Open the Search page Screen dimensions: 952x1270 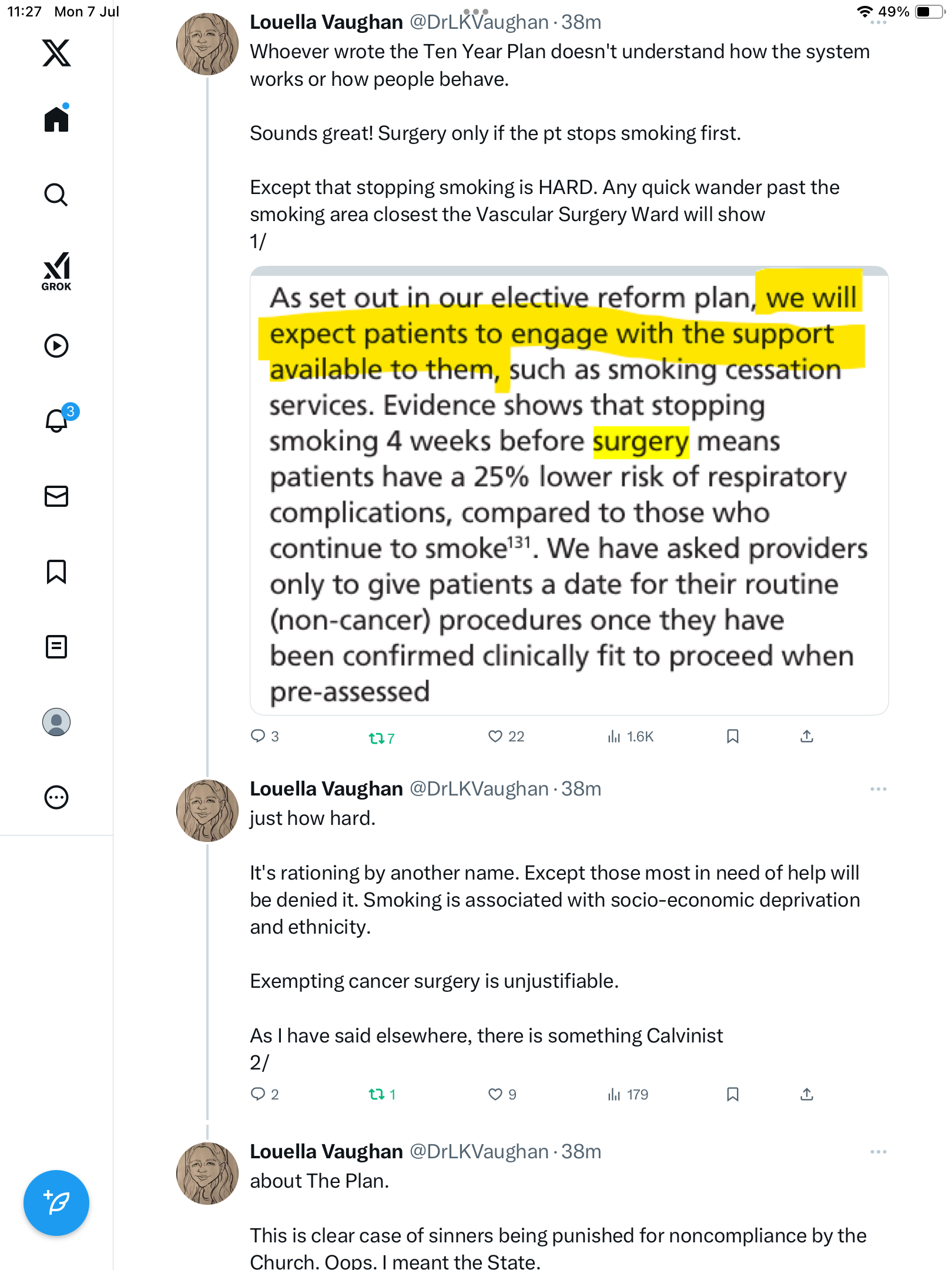coord(56,195)
